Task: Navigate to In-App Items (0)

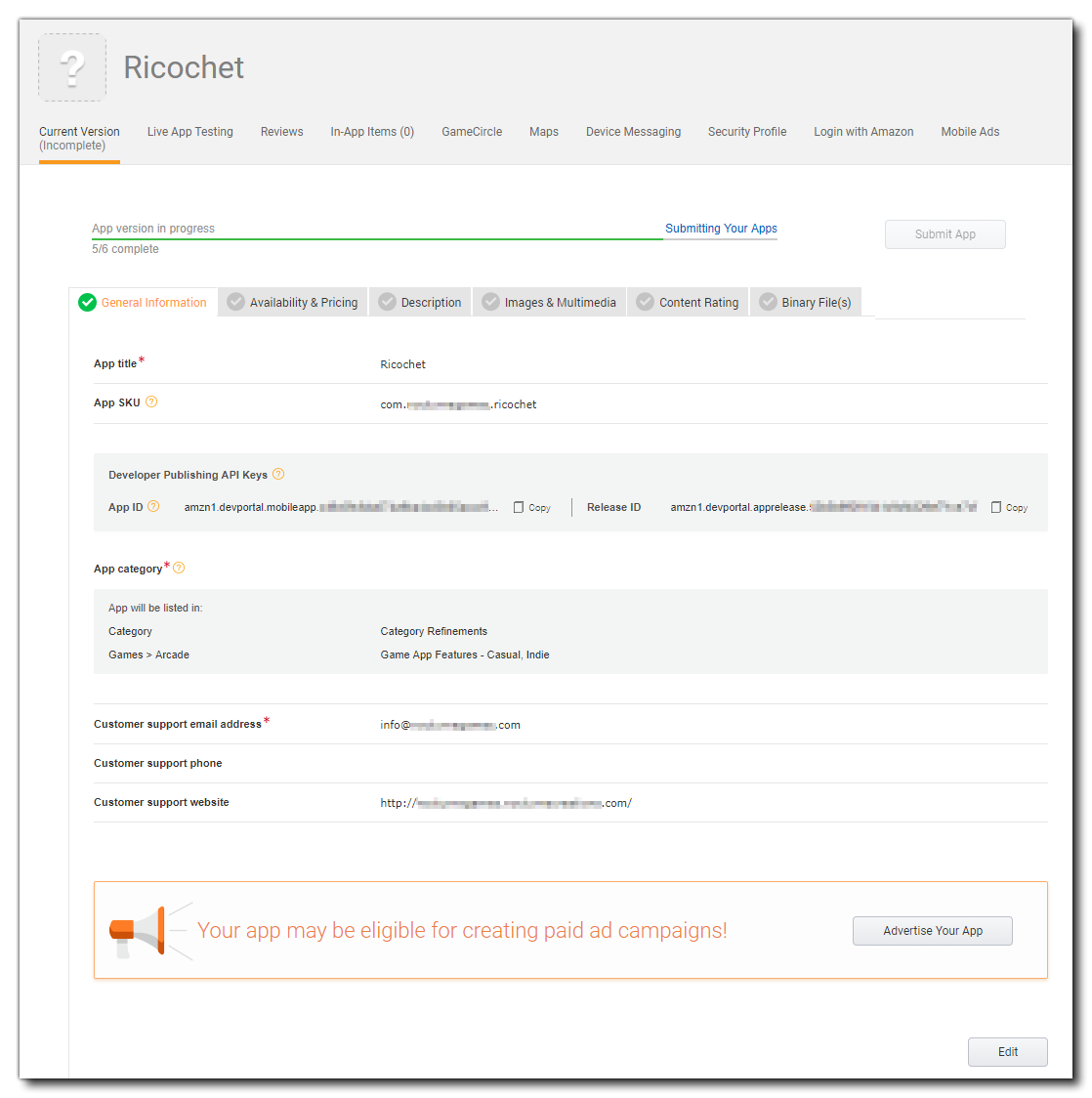Action: 372,132
